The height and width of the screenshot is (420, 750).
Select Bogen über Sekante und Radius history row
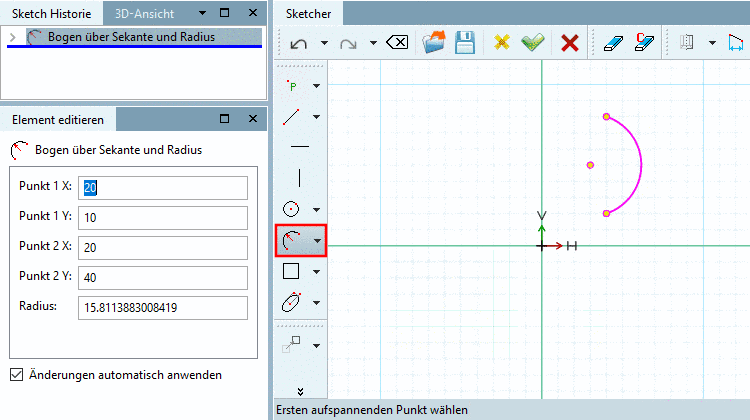[x=143, y=37]
